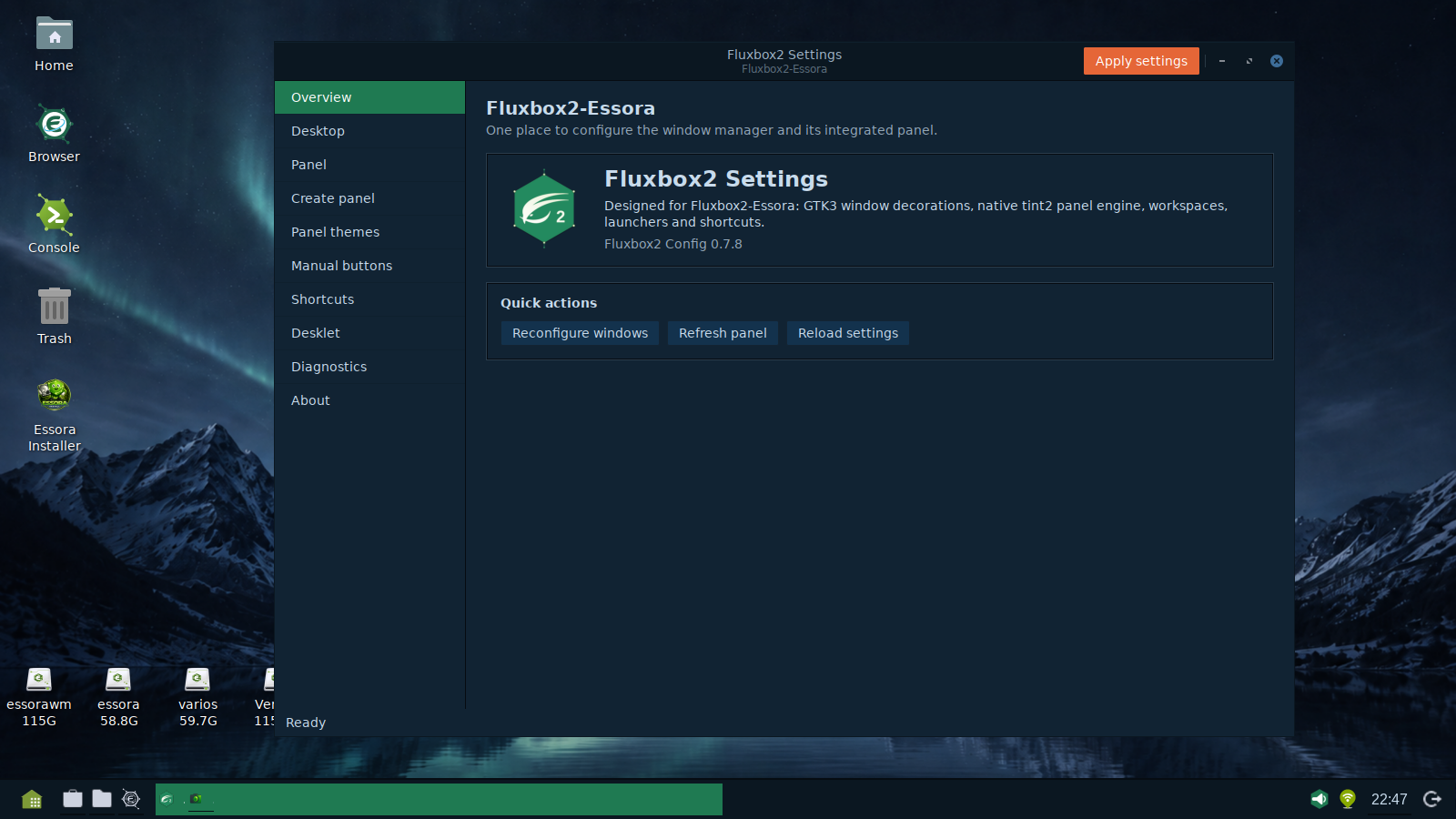The width and height of the screenshot is (1456, 819).
Task: Click the screenshot camera taskbar entry
Action: coord(197,799)
